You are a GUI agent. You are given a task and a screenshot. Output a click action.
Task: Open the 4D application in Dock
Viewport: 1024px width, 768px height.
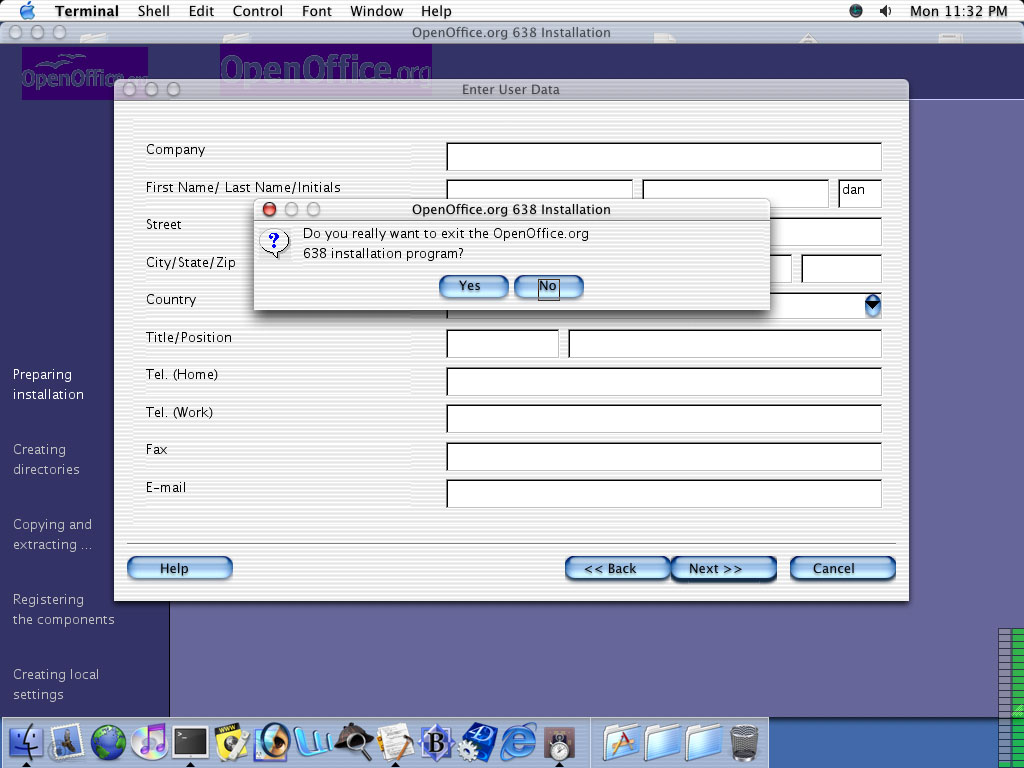point(477,743)
